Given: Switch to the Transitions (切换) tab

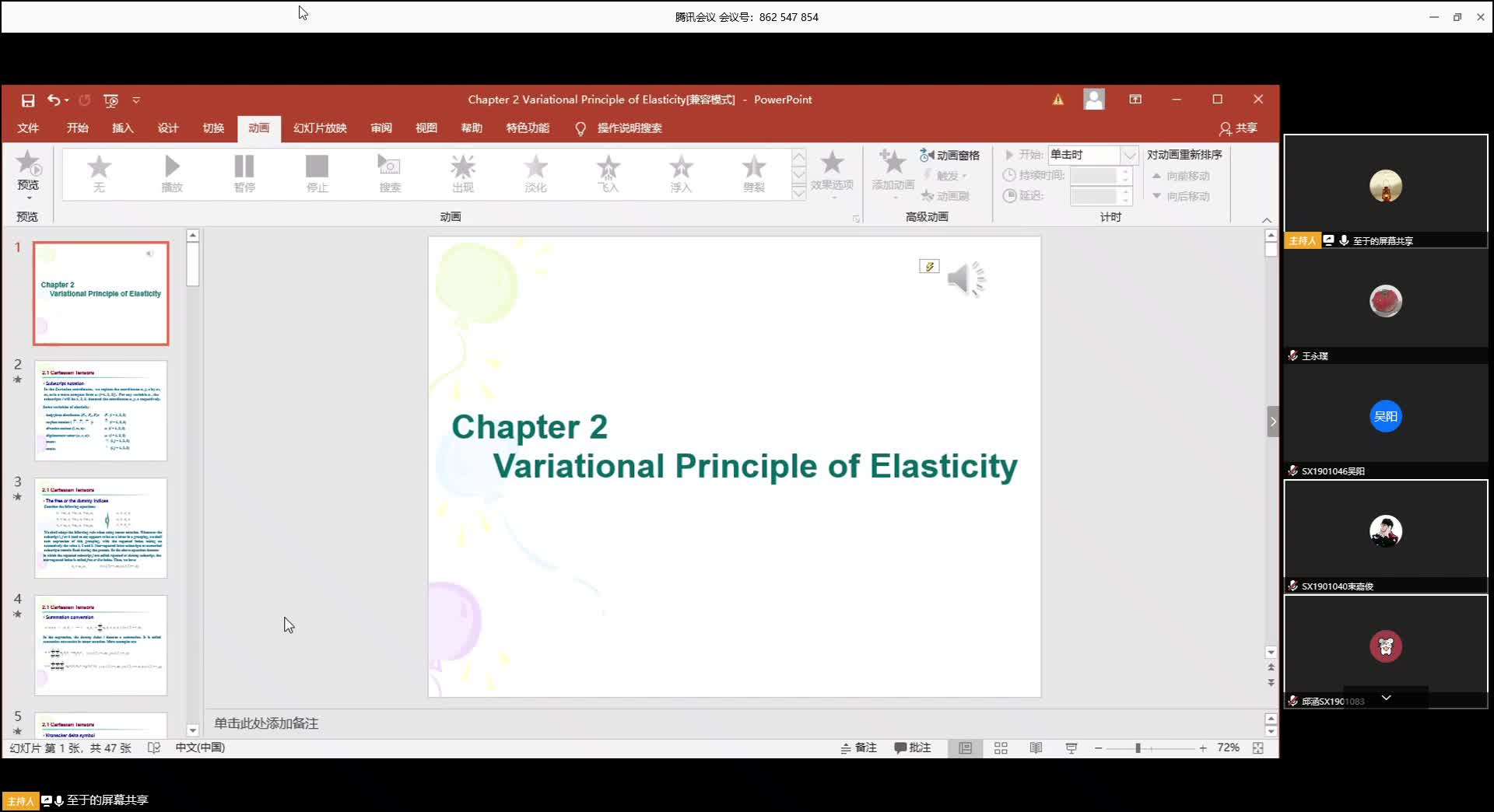Looking at the screenshot, I should click(213, 128).
